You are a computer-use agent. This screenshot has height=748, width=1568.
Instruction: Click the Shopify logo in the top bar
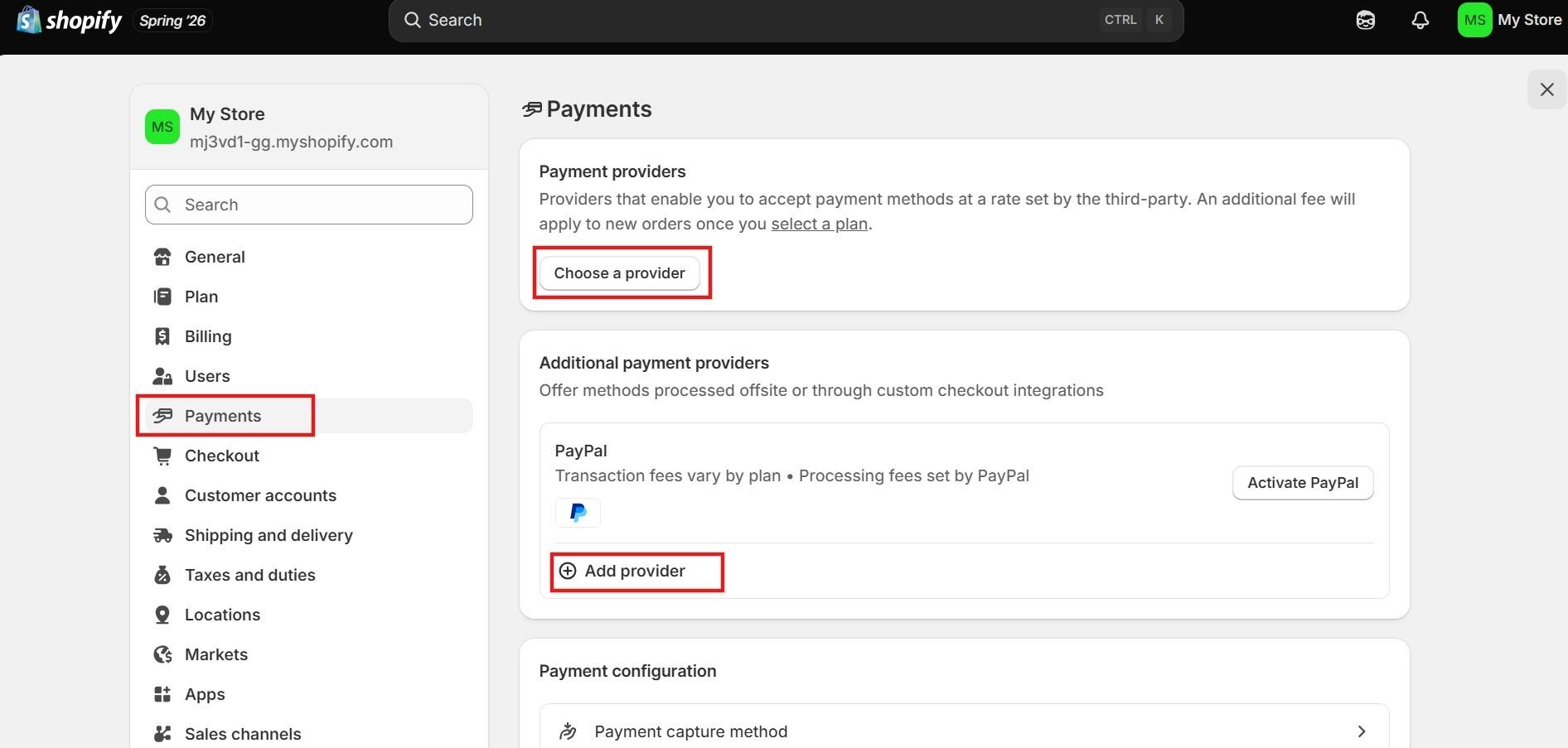pyautogui.click(x=70, y=20)
